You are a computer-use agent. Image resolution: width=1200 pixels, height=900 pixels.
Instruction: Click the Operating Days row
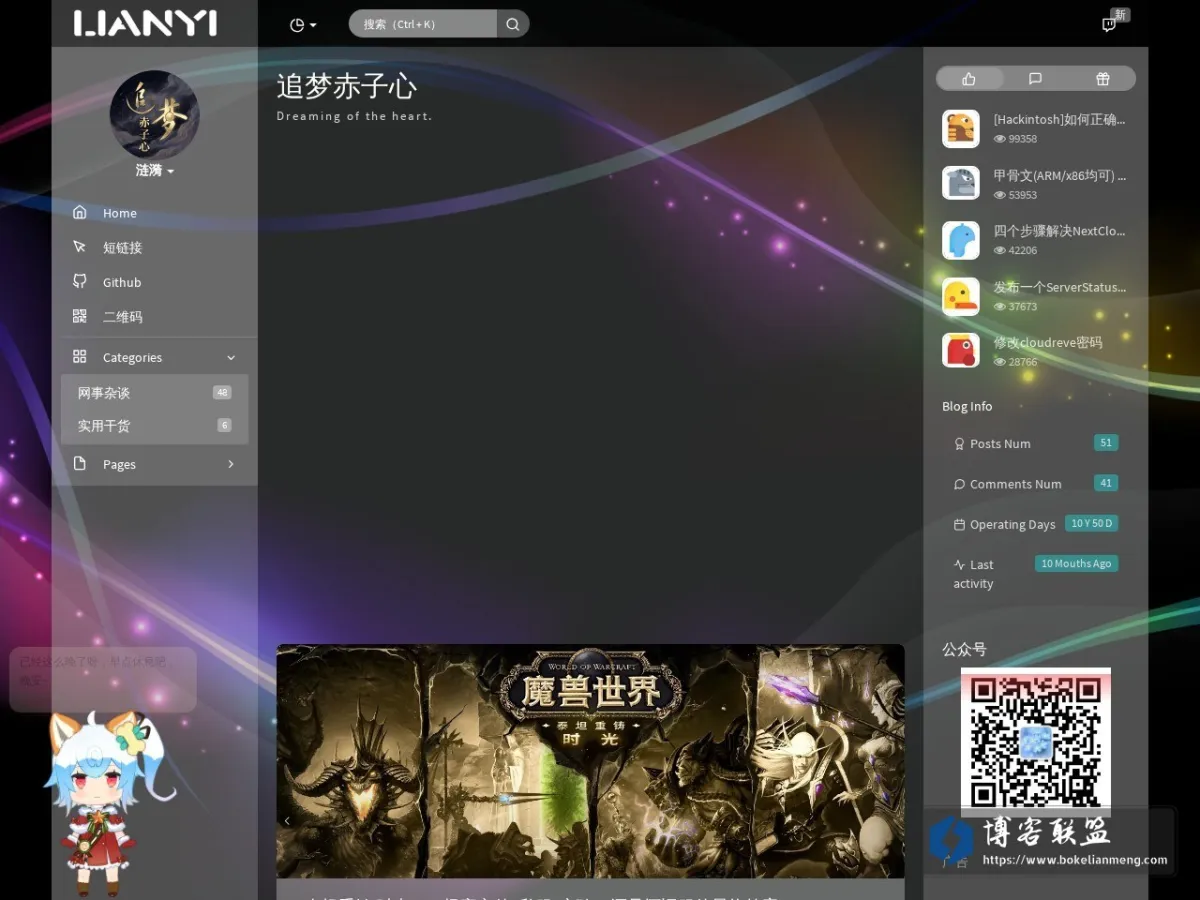[1035, 524]
